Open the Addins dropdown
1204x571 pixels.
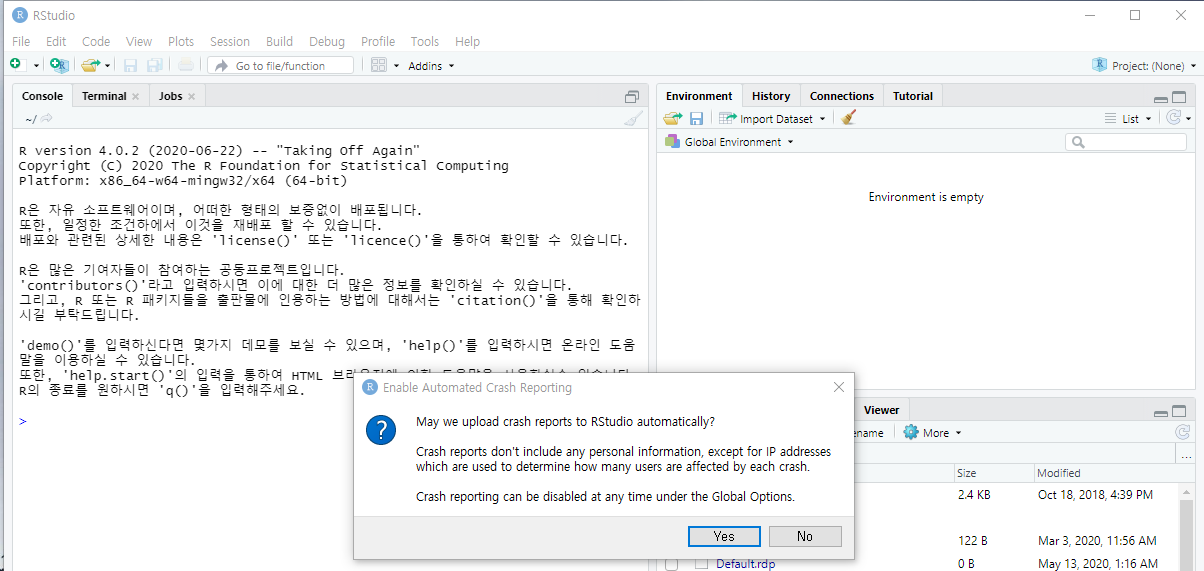[x=431, y=66]
